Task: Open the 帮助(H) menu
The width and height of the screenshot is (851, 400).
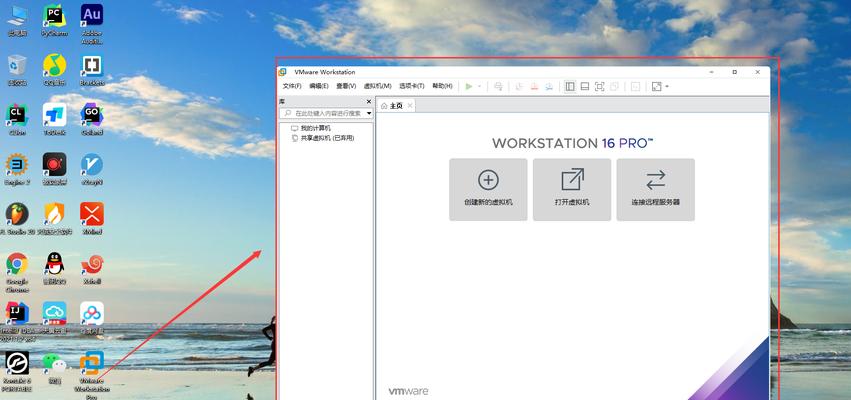Action: [442, 86]
